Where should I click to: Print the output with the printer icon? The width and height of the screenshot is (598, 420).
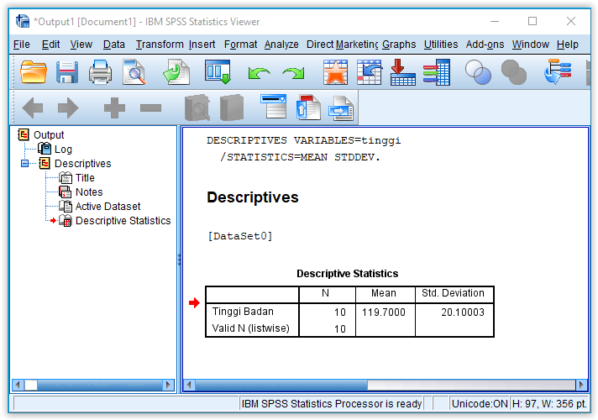pyautogui.click(x=100, y=72)
